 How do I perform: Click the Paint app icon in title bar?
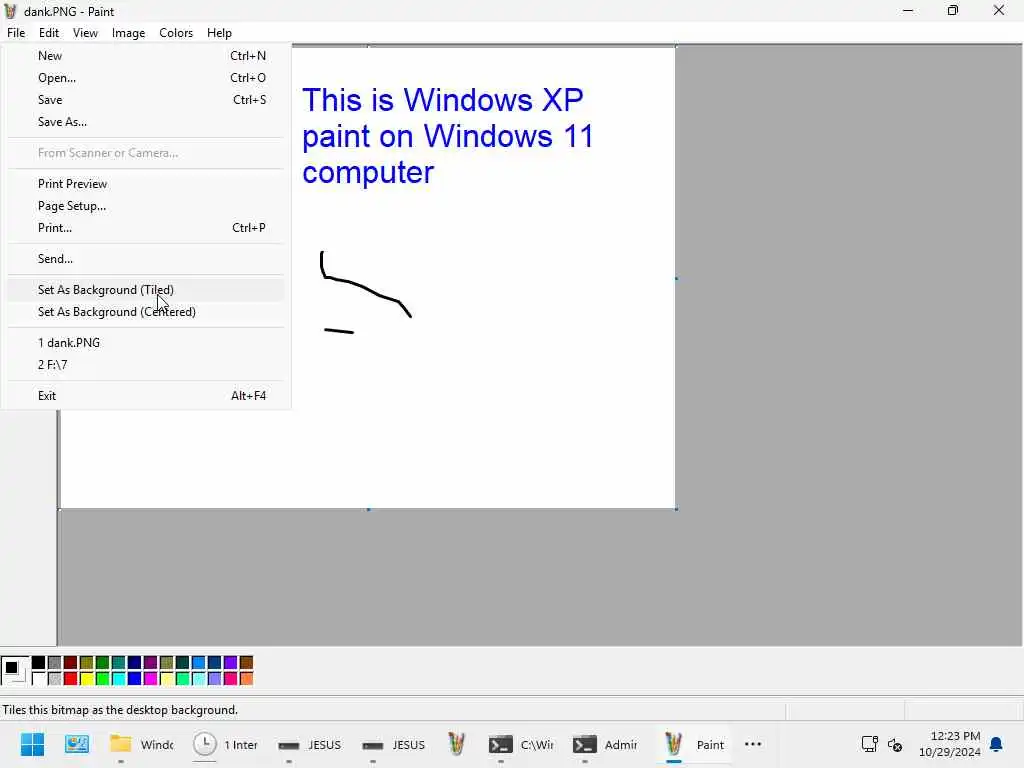[10, 11]
